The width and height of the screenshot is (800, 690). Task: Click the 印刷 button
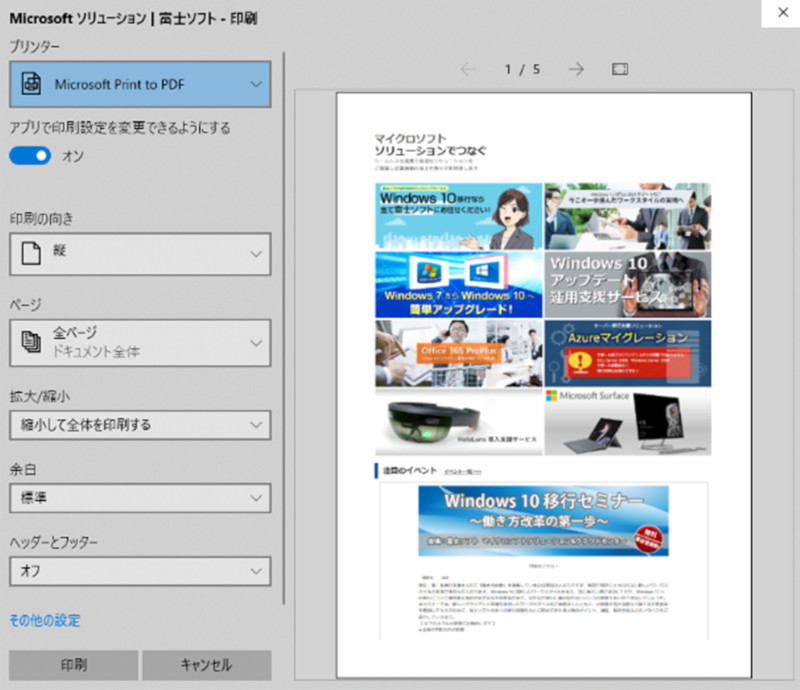coord(73,665)
